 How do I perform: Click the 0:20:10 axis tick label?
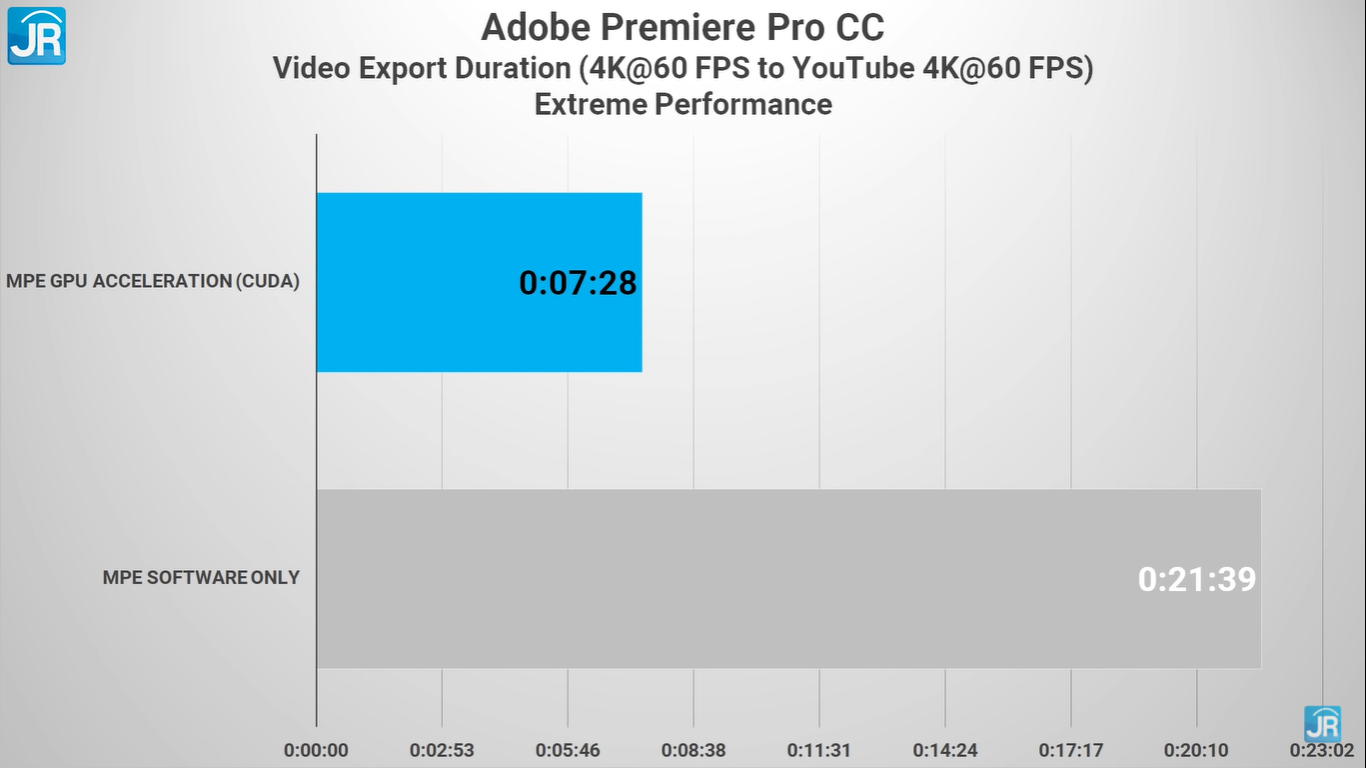[1196, 750]
